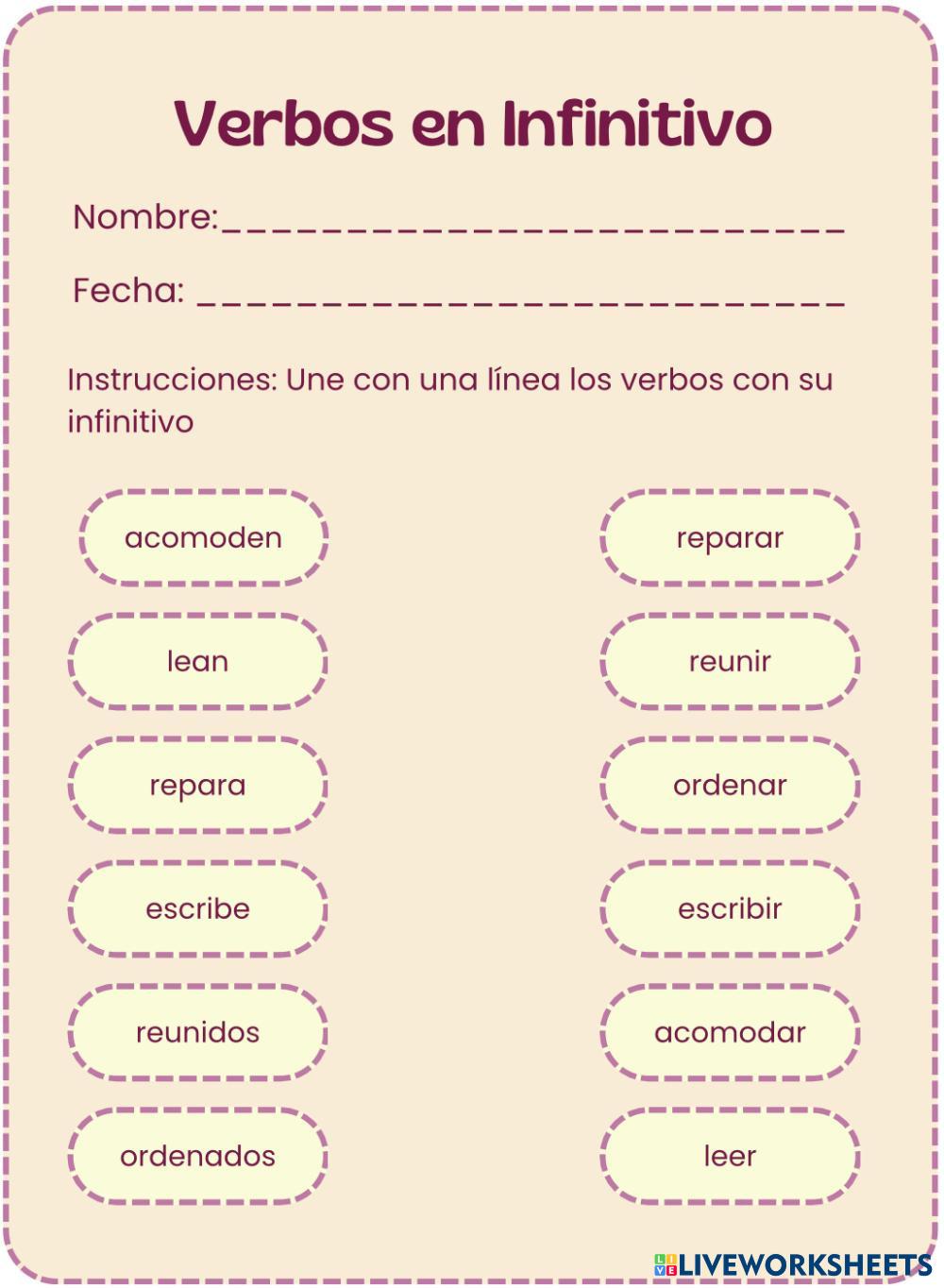Click the Instrucciones text paragraph

[449, 400]
